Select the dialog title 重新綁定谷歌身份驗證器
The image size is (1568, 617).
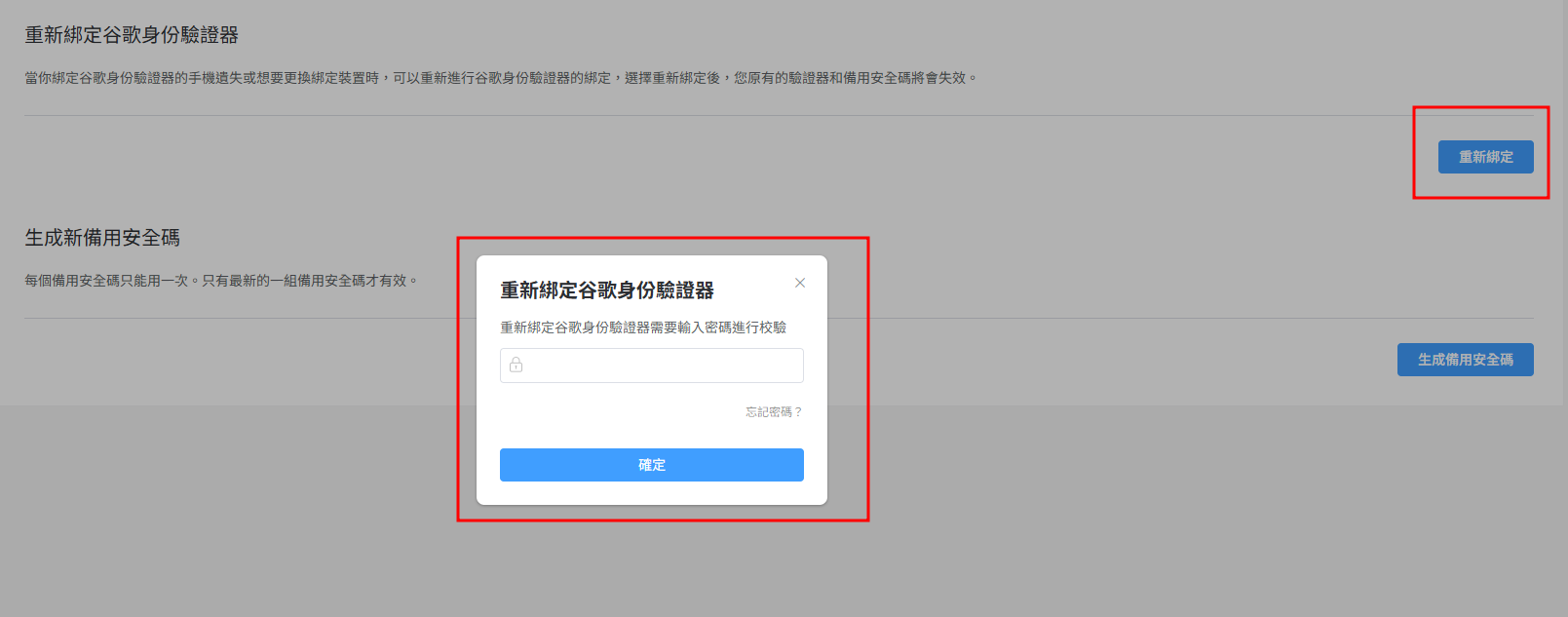coord(607,290)
